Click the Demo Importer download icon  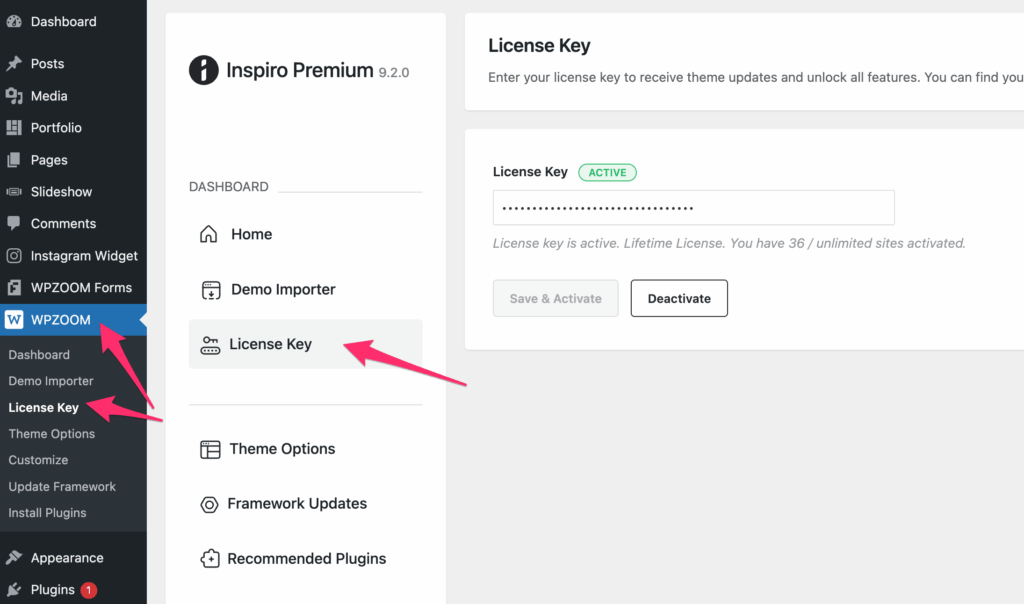(211, 289)
